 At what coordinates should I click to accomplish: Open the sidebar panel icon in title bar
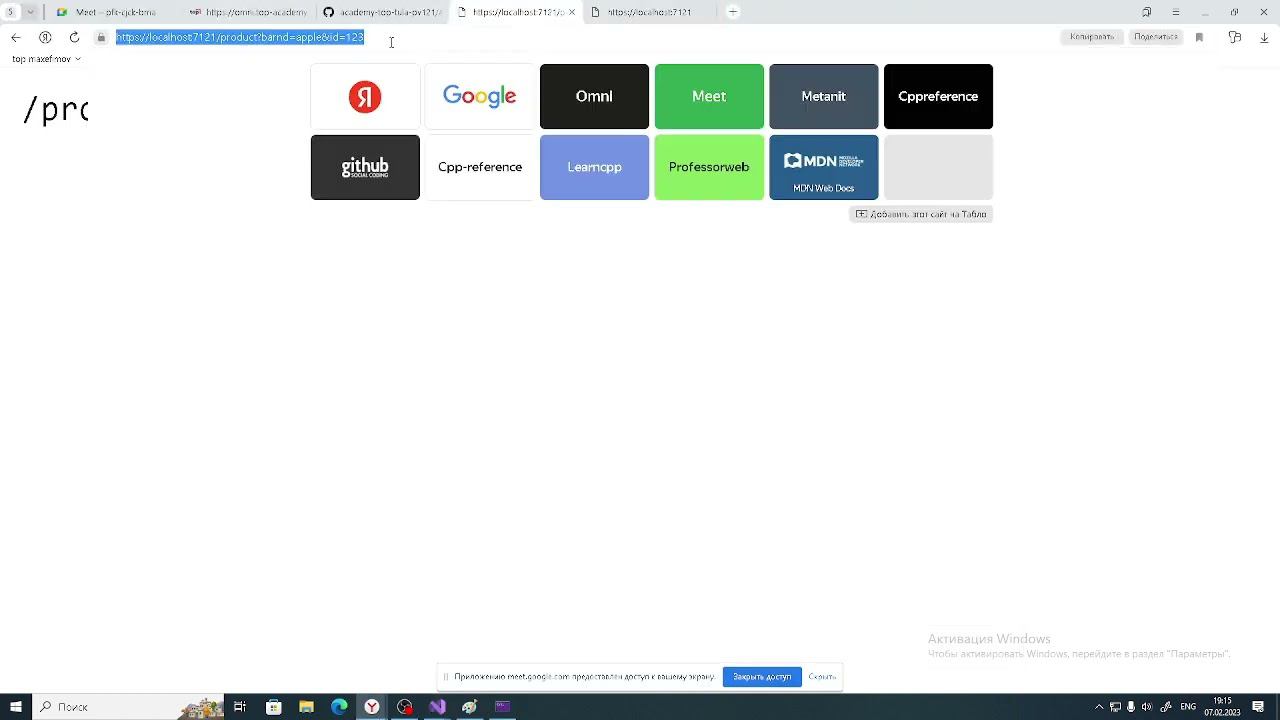1146,12
